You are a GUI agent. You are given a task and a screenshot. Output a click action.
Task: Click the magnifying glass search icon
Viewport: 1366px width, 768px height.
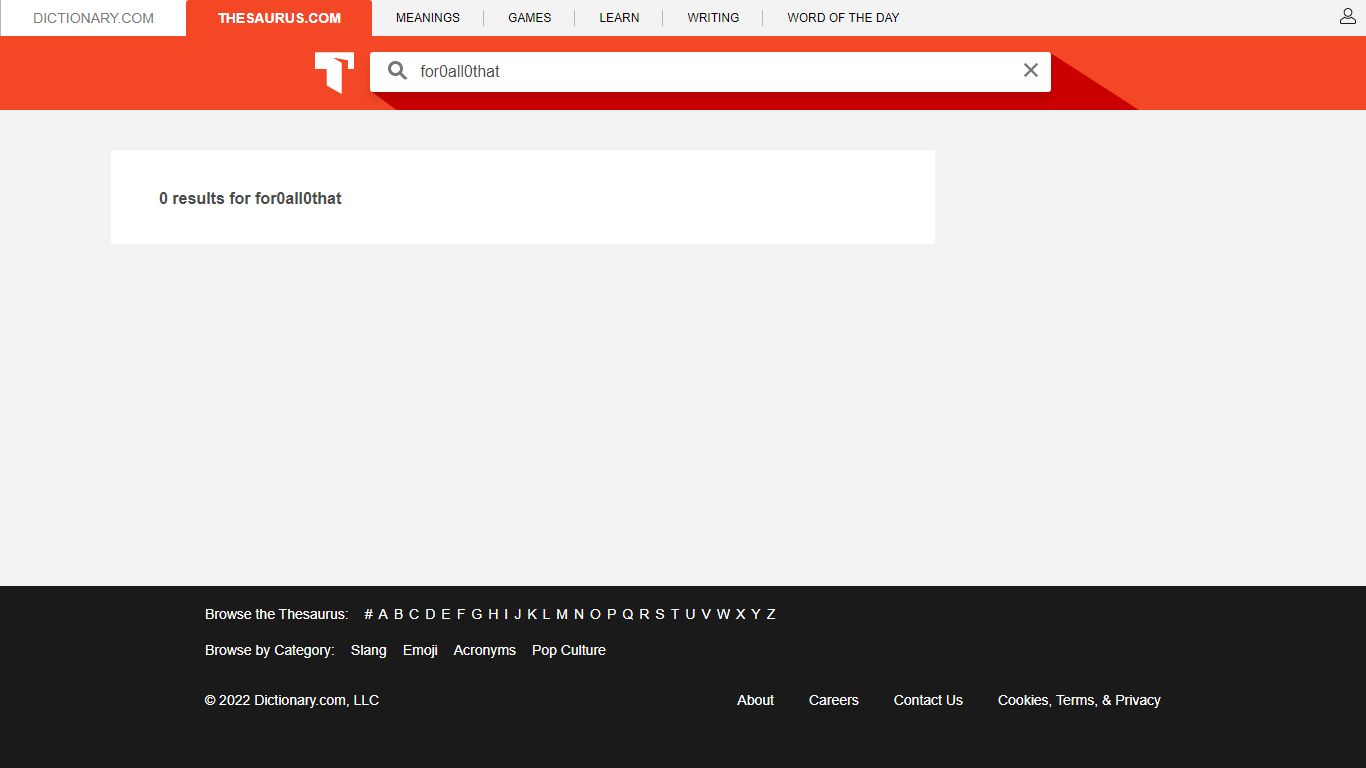point(397,71)
